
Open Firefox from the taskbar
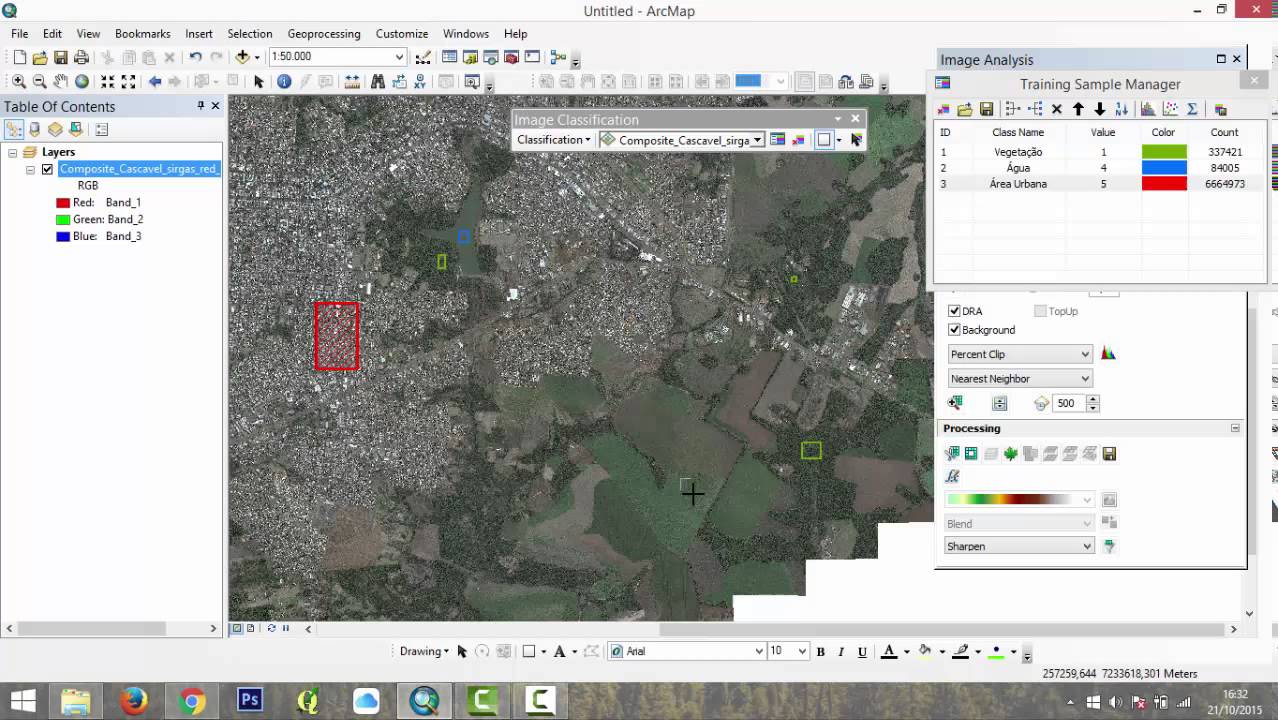pos(134,701)
